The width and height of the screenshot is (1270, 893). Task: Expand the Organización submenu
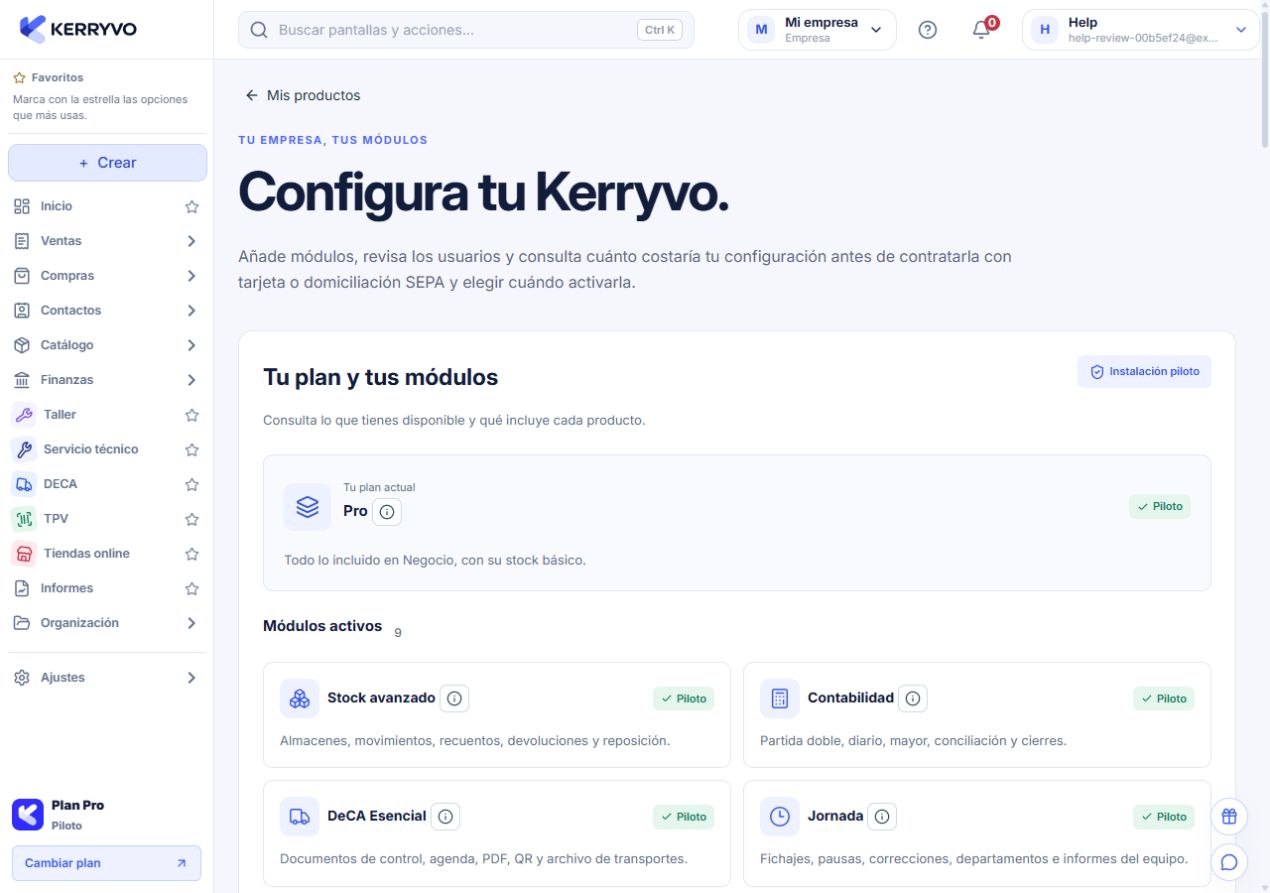tap(191, 623)
